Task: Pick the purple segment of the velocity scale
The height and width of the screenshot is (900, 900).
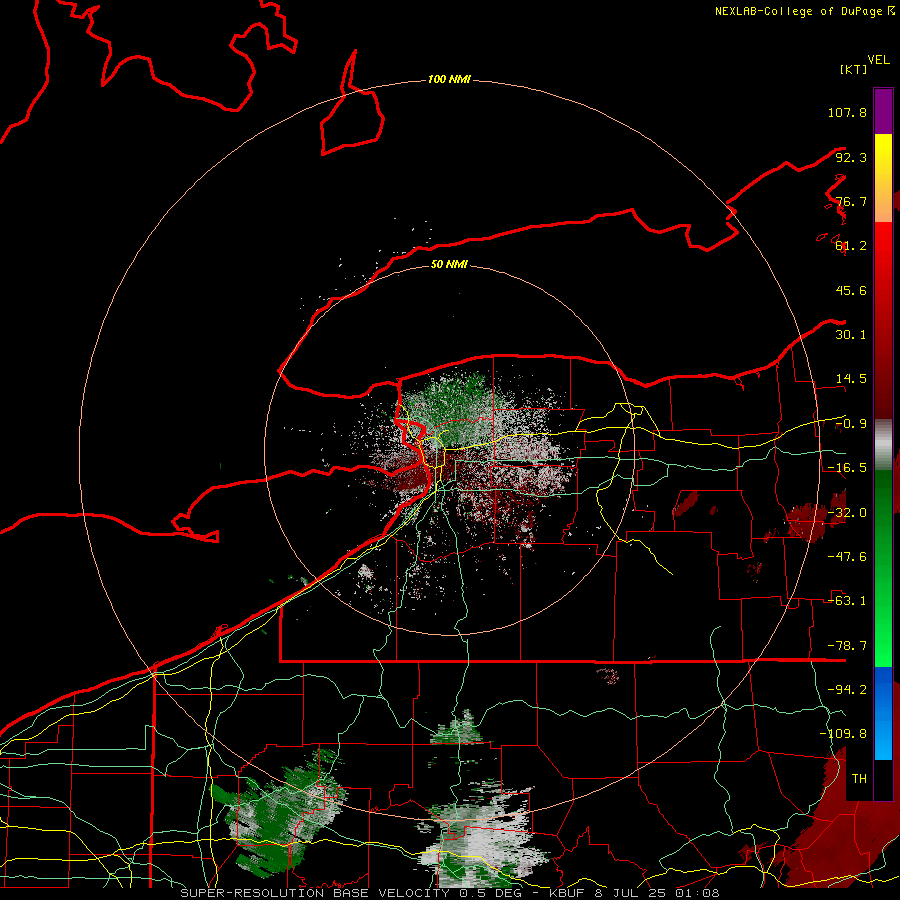Action: tap(883, 111)
